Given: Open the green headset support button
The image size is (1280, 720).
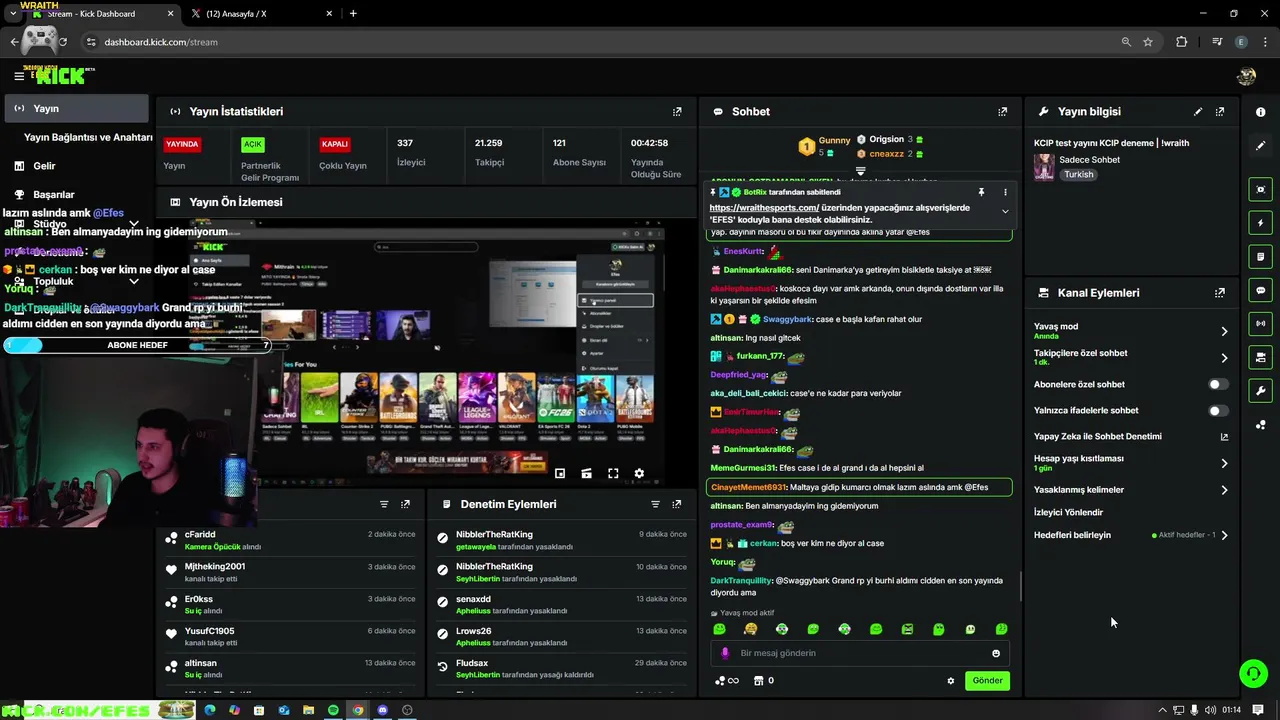Looking at the screenshot, I should [x=1253, y=673].
